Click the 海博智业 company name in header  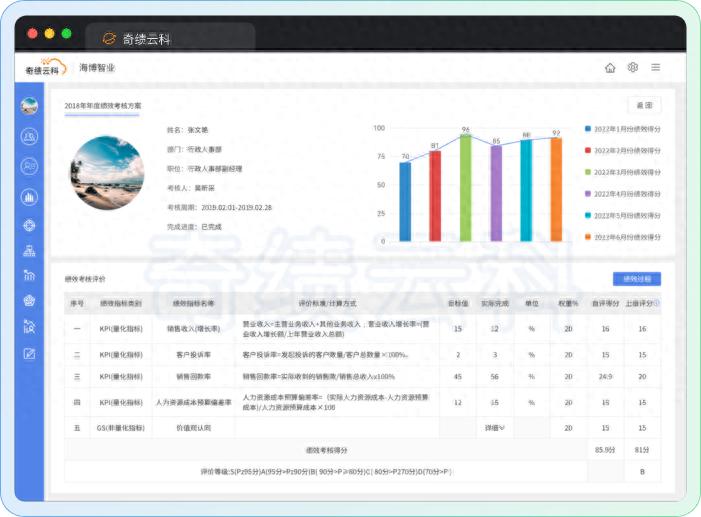tap(97, 68)
